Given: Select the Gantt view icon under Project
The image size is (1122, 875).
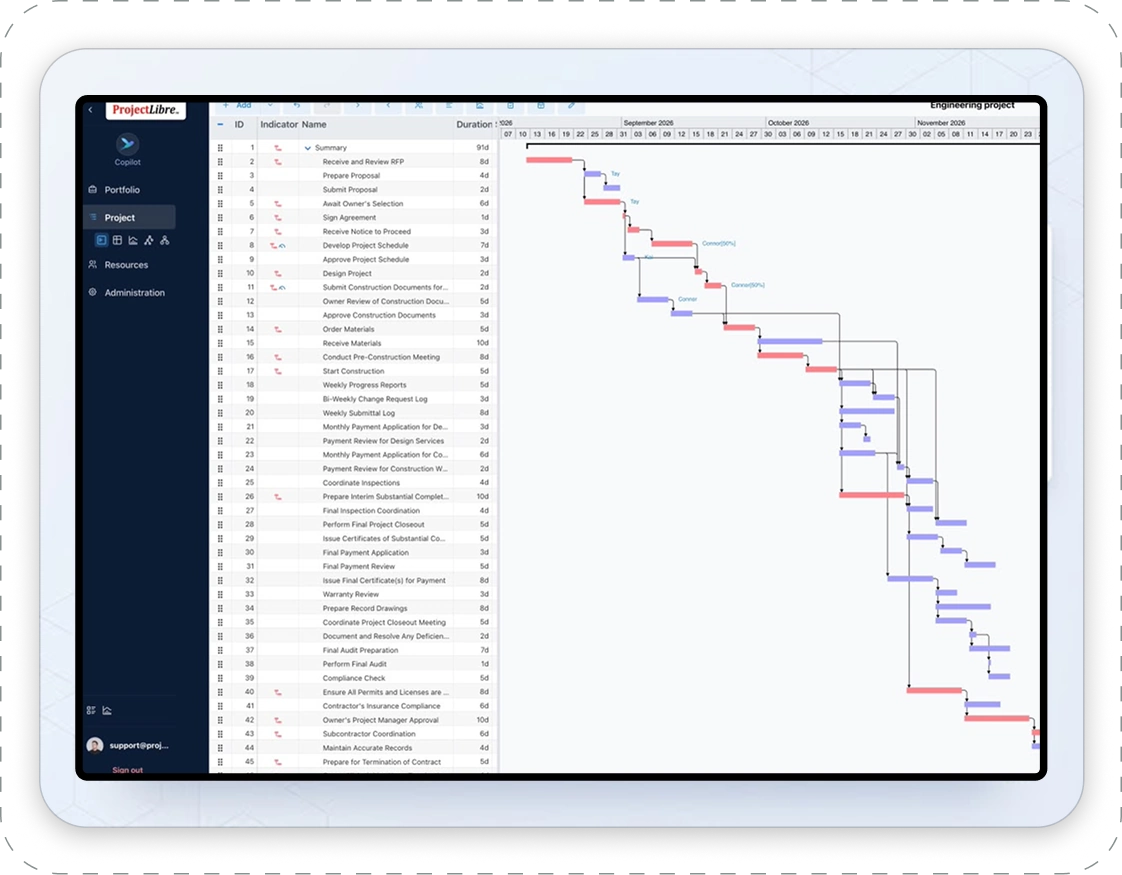Looking at the screenshot, I should (101, 240).
